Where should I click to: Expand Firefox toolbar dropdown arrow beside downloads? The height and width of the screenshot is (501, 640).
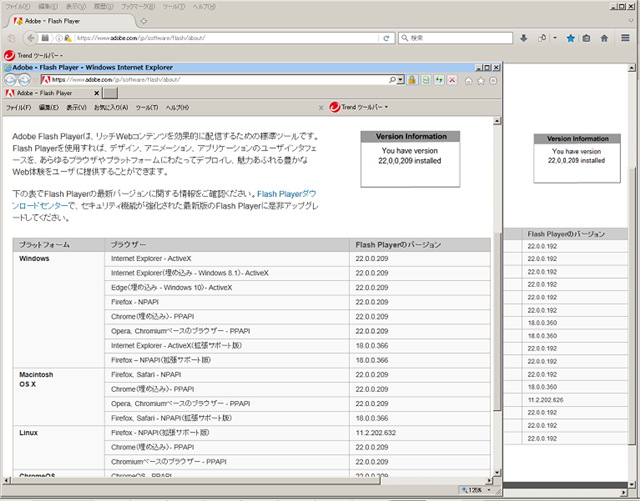(x=555, y=38)
